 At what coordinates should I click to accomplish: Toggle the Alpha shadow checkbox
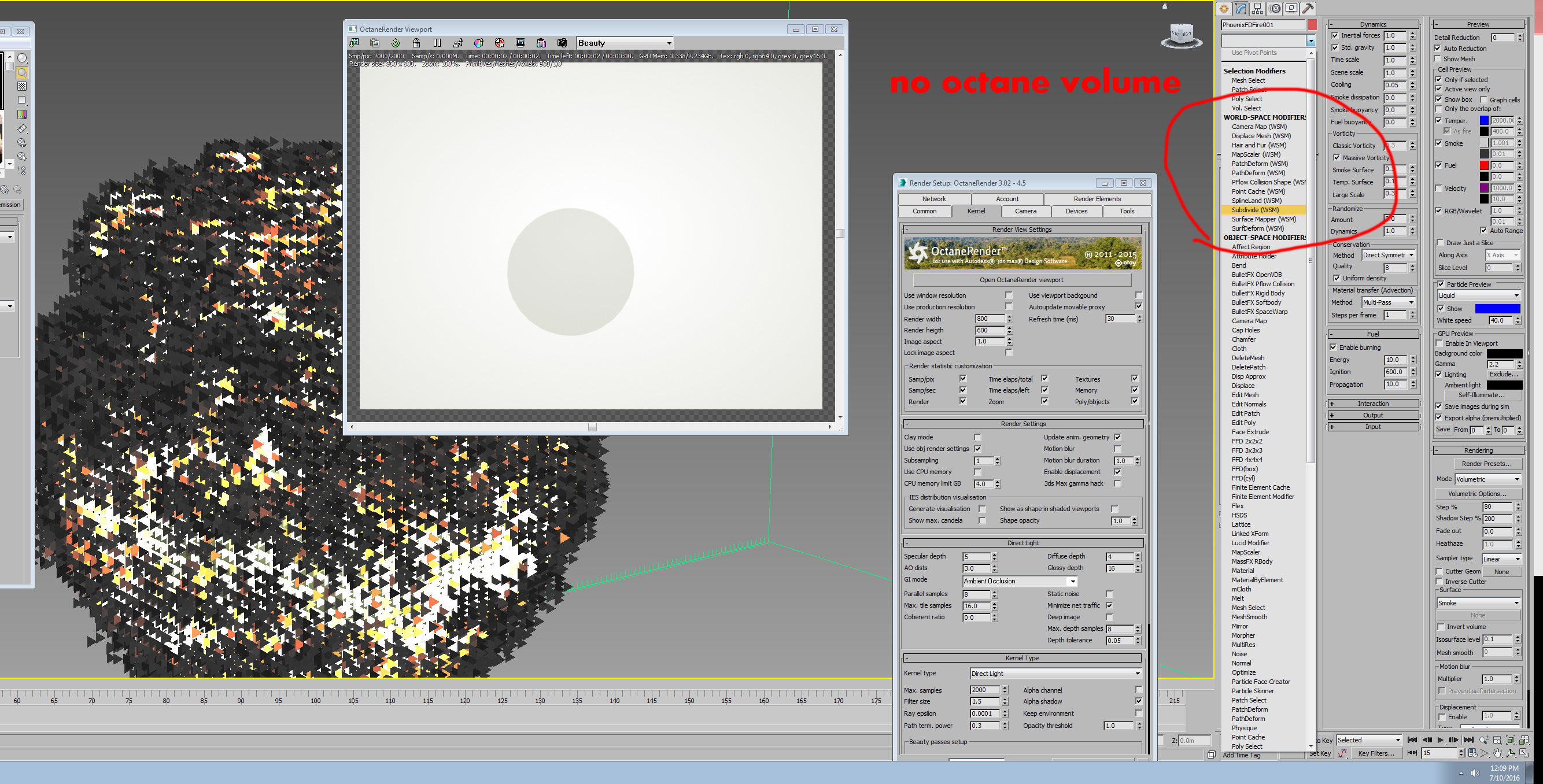point(1138,701)
